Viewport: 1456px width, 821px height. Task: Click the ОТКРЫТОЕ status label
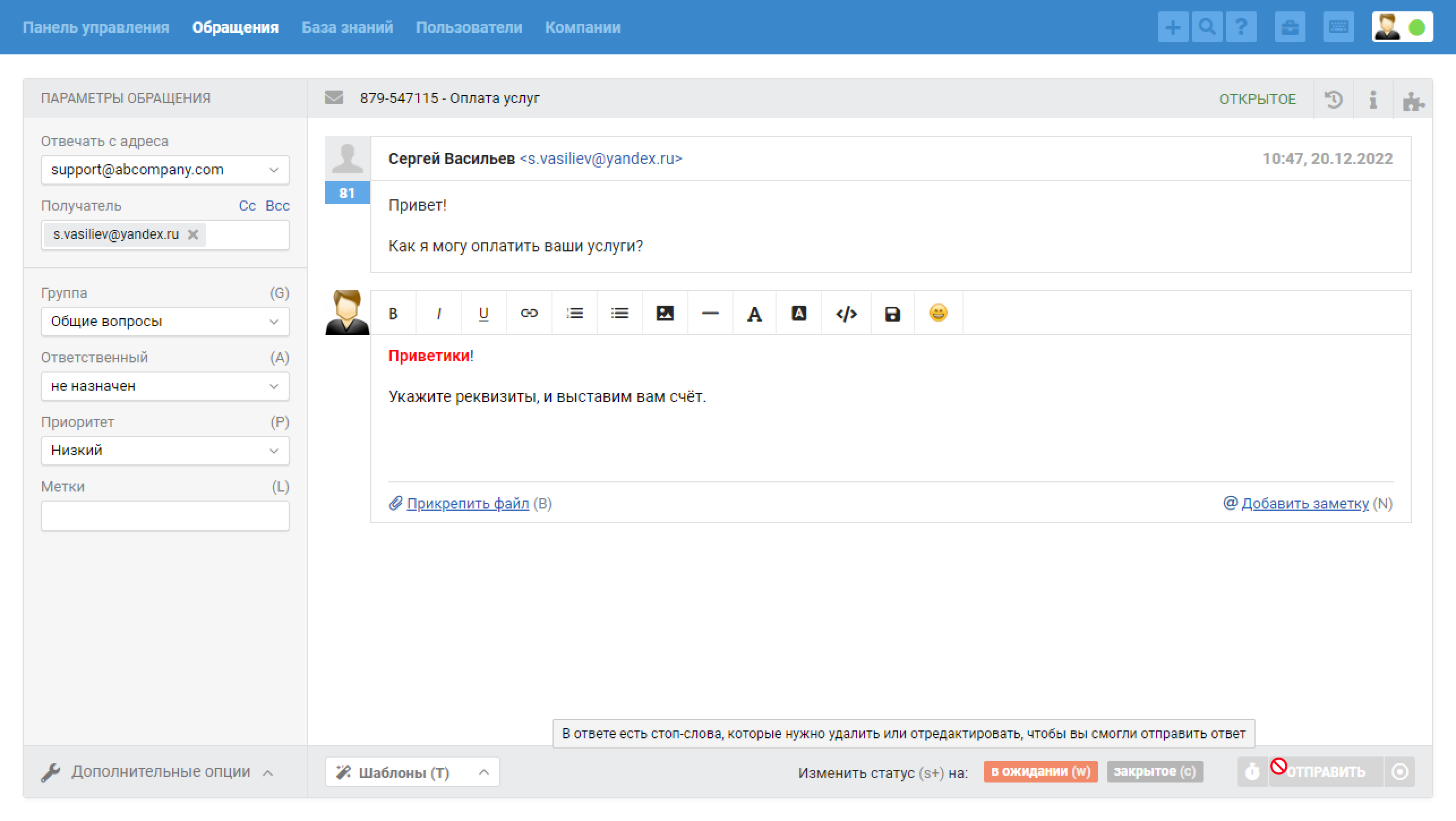[x=1257, y=99]
